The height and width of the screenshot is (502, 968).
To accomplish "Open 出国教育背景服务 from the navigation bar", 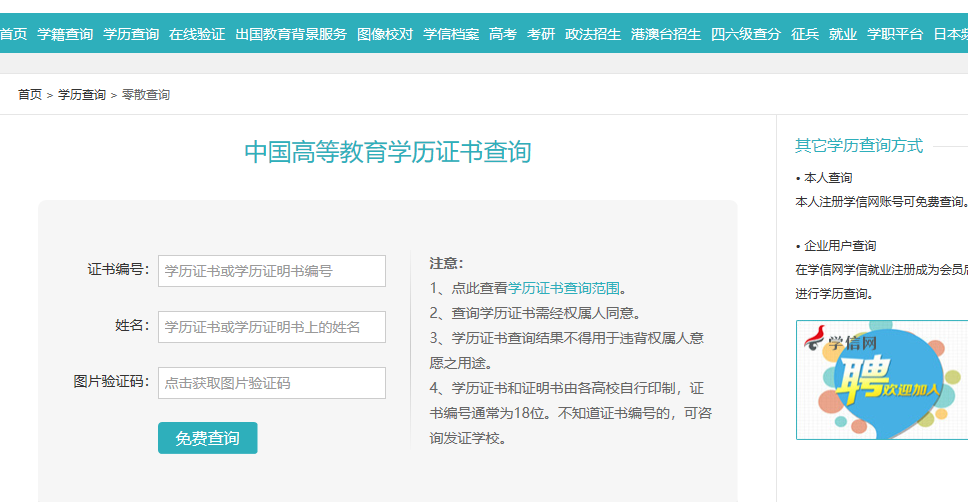I will tap(291, 34).
